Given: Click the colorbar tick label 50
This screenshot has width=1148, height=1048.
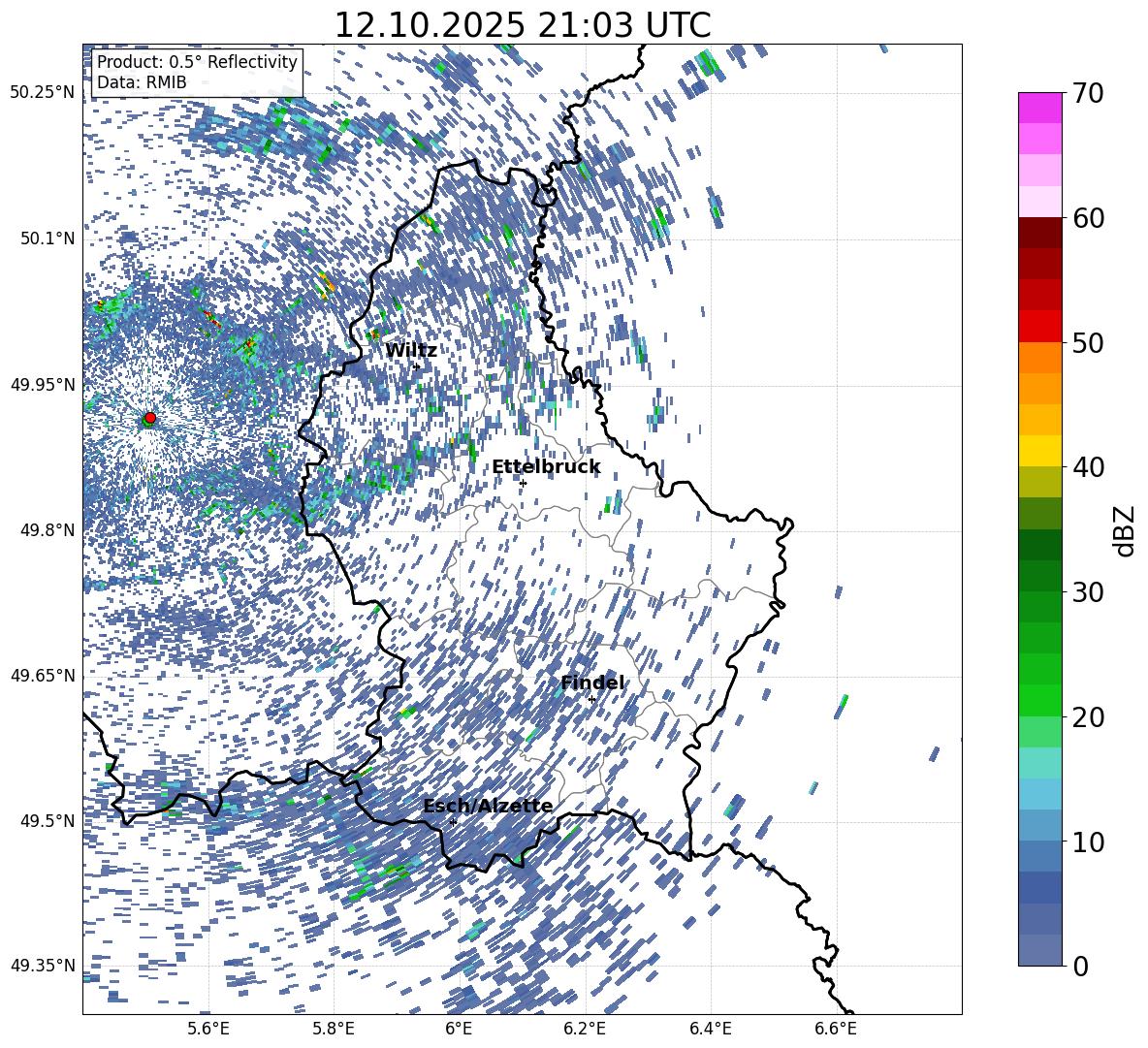Looking at the screenshot, I should (1088, 342).
